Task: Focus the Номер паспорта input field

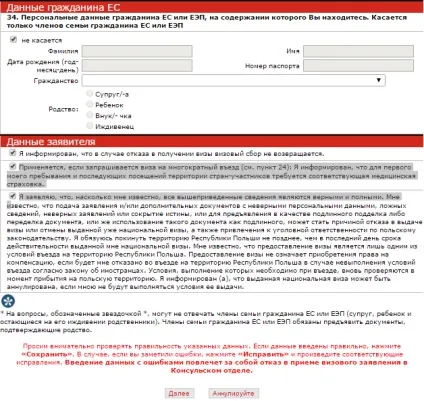Action: (358, 65)
